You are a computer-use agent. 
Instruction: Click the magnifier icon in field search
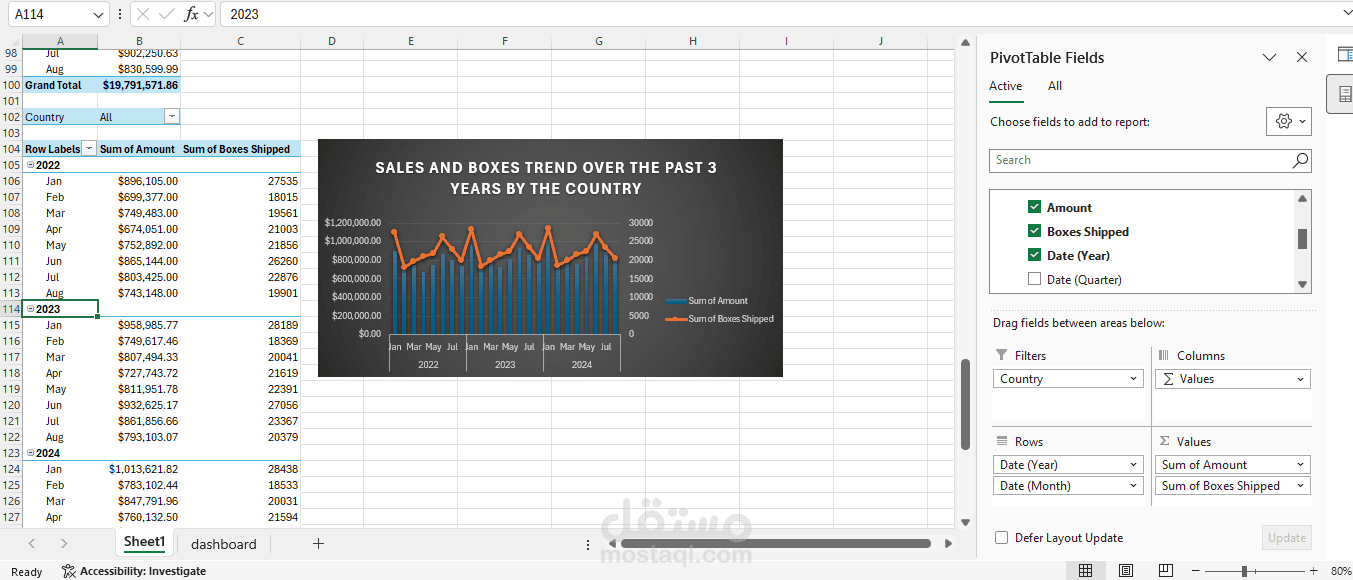[x=1299, y=160]
